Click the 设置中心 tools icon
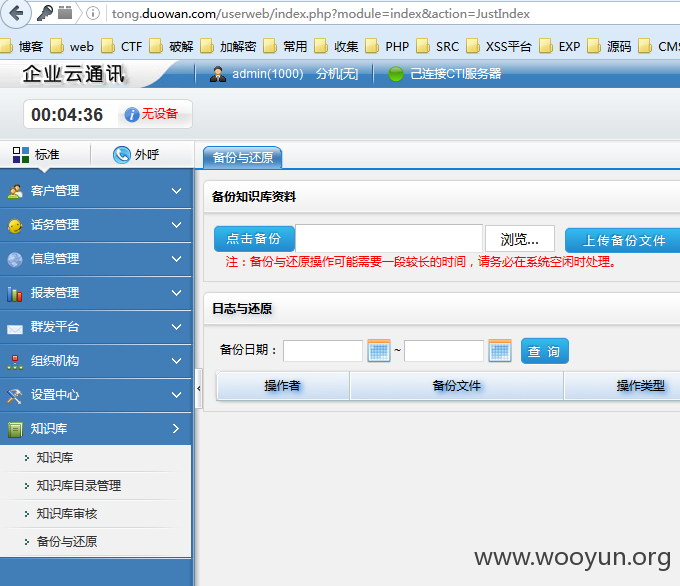This screenshot has height=586, width=680. pos(14,395)
